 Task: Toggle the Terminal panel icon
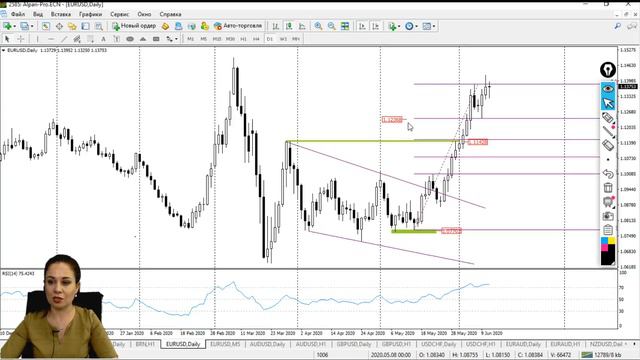coord(85,26)
